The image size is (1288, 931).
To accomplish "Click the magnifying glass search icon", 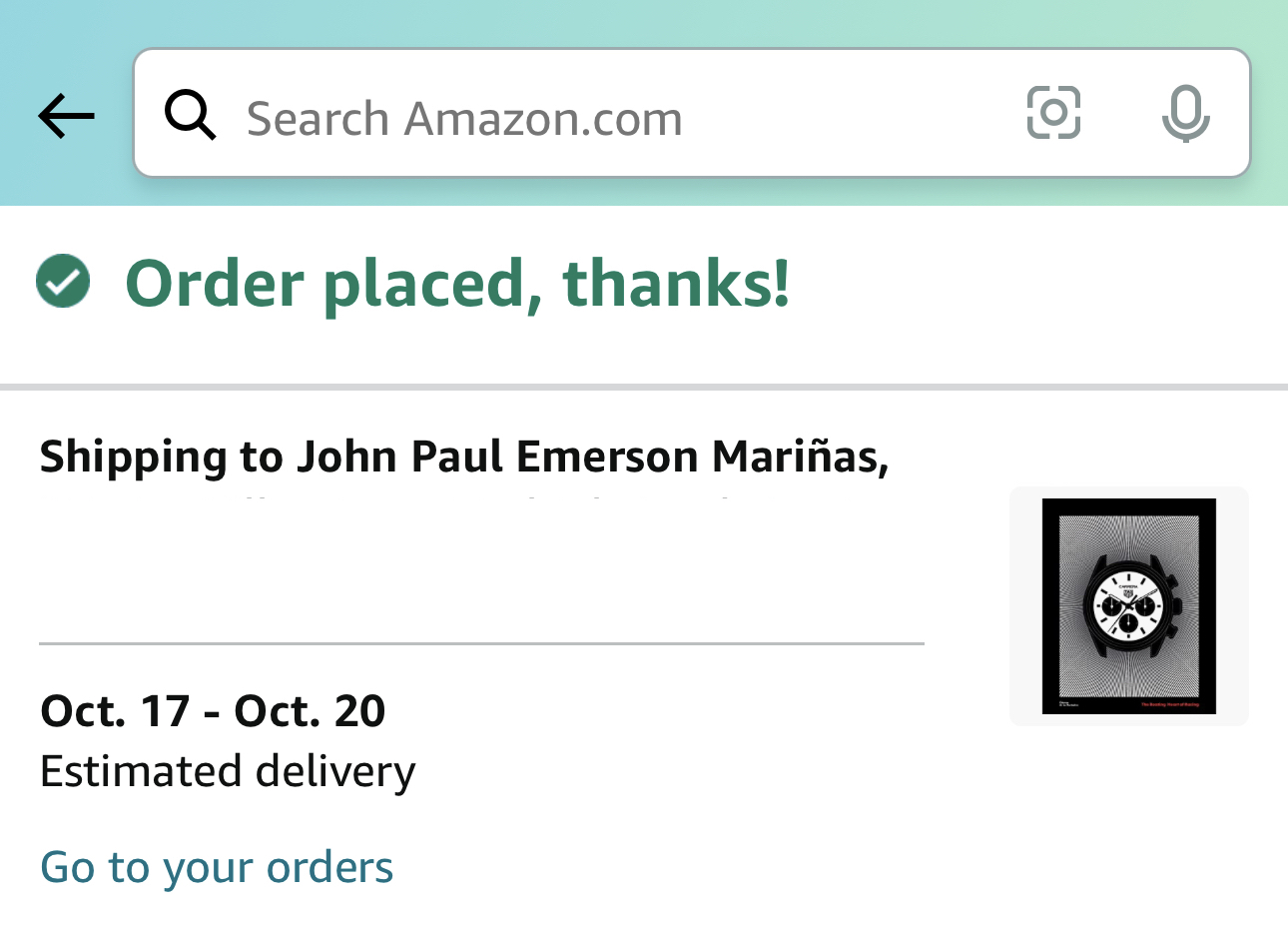I will 190,114.
